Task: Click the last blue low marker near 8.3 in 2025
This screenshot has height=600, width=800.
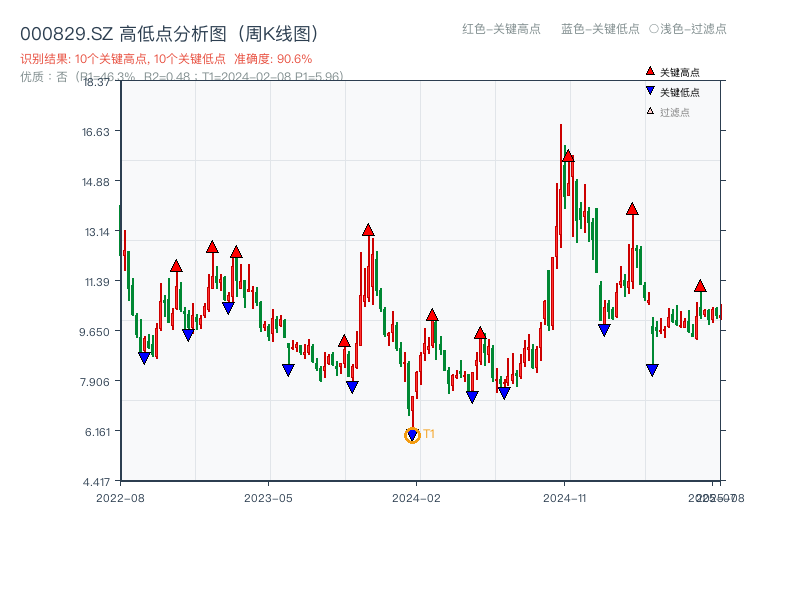Action: coord(652,370)
